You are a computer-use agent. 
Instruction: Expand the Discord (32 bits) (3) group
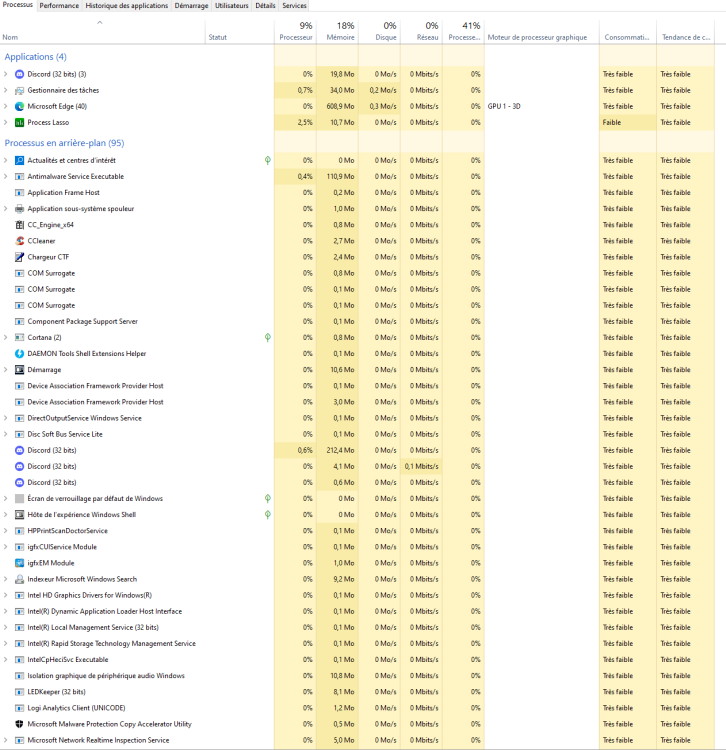pos(6,74)
